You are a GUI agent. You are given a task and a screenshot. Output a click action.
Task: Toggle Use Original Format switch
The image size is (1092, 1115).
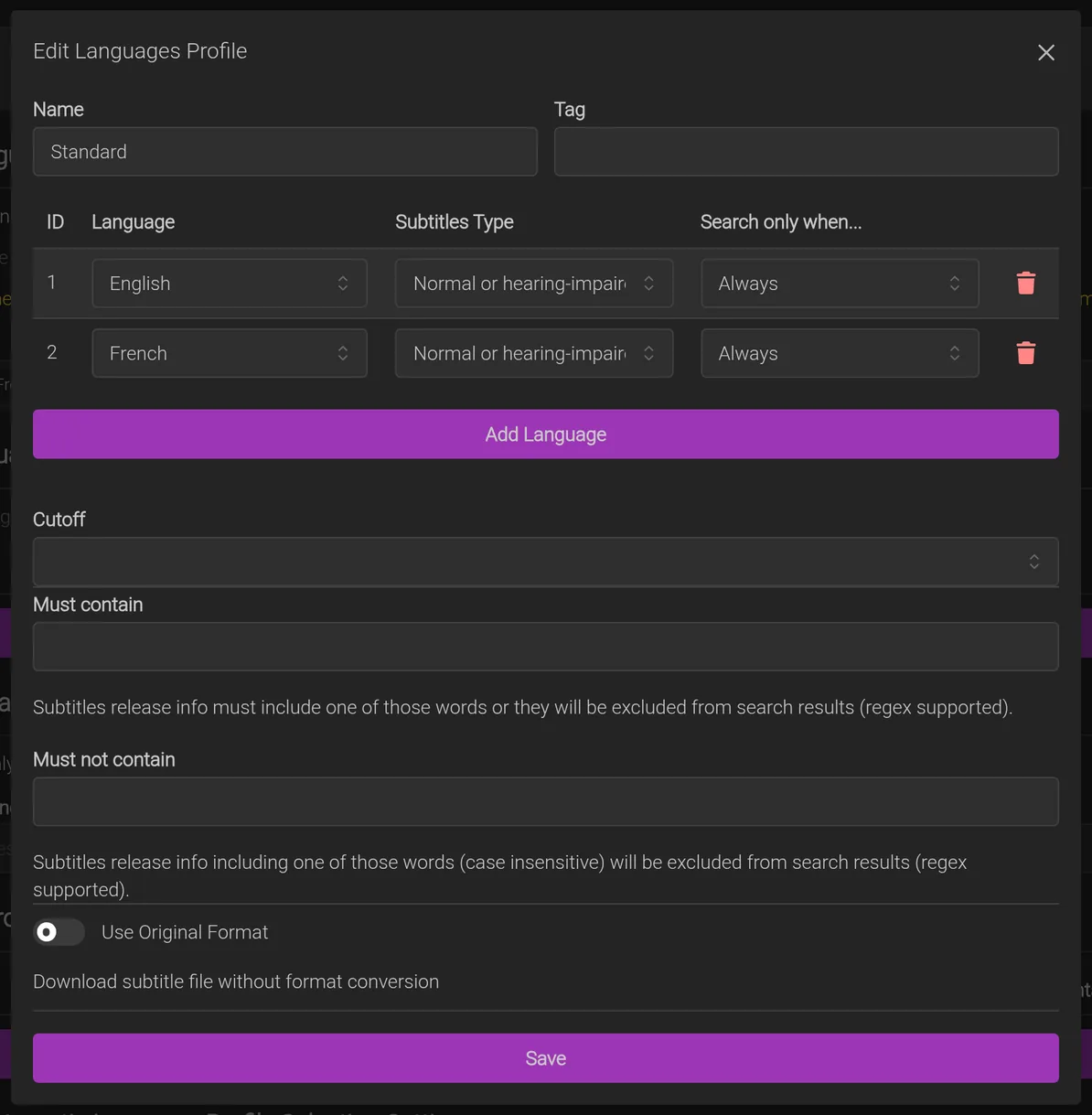59,932
